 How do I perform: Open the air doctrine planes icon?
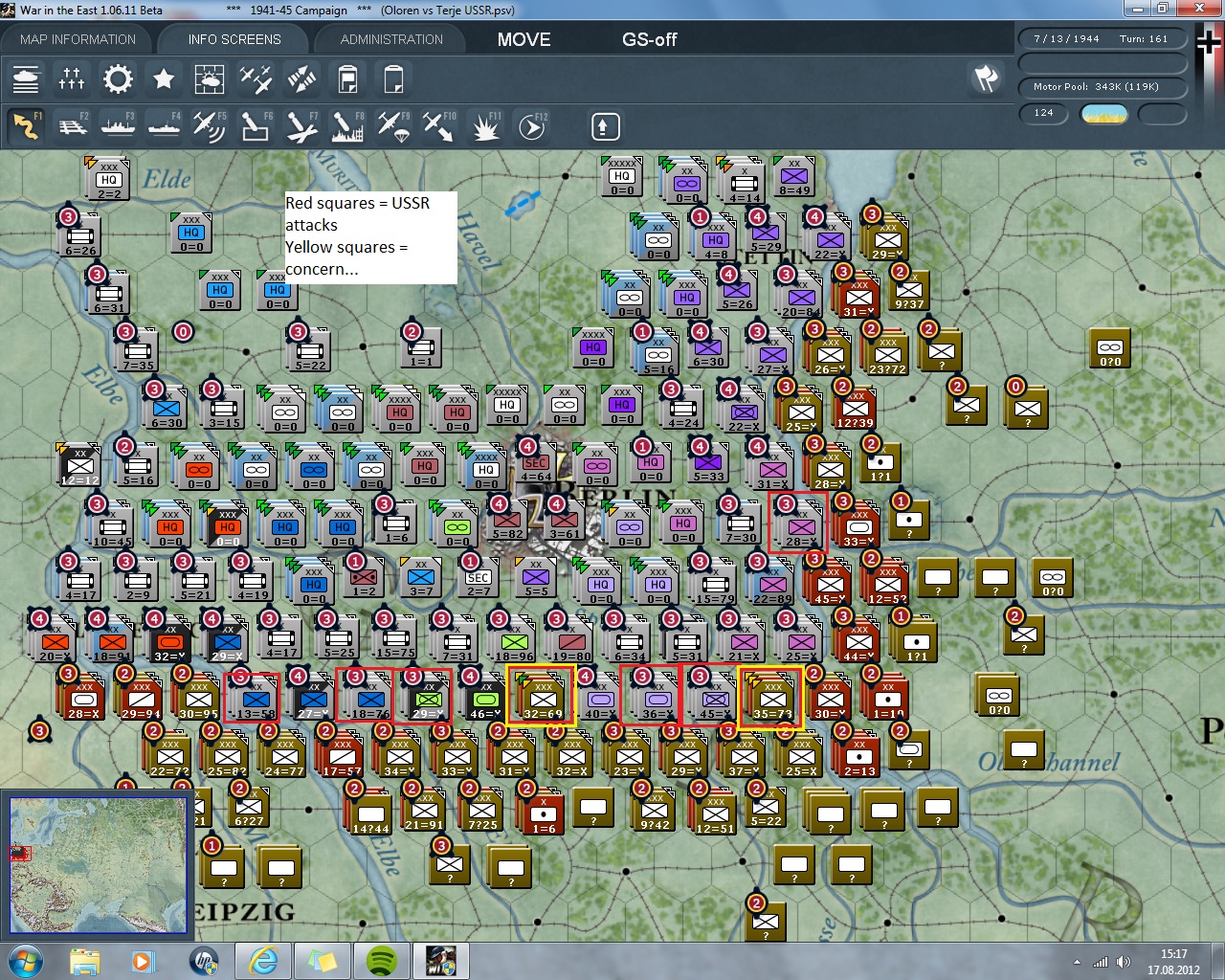[256, 79]
